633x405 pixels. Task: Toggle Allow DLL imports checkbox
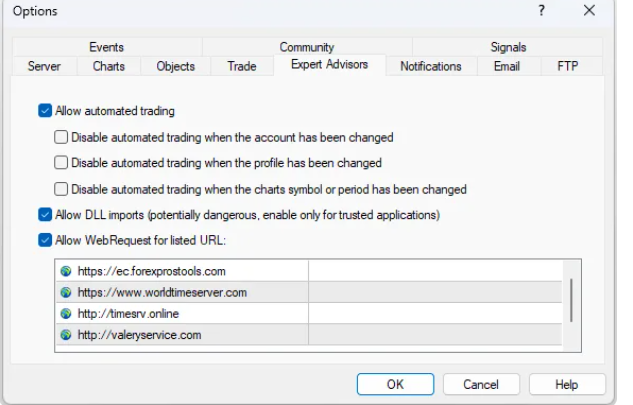point(45,214)
